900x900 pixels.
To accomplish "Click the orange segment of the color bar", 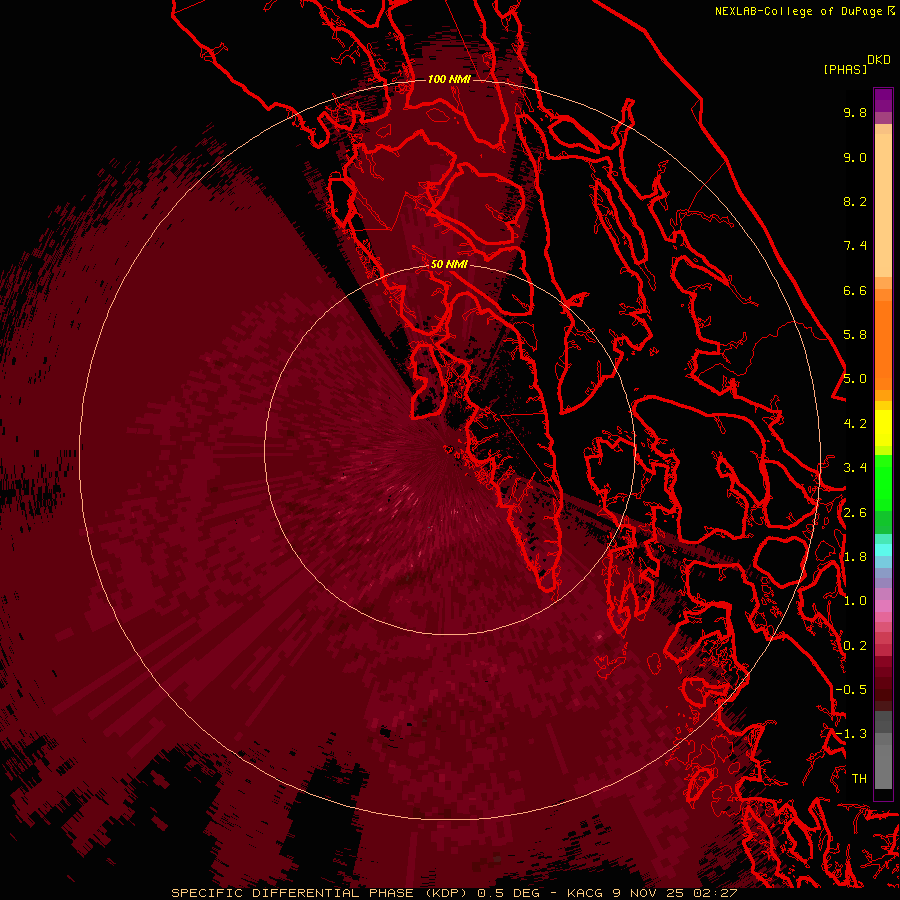I will (x=883, y=344).
